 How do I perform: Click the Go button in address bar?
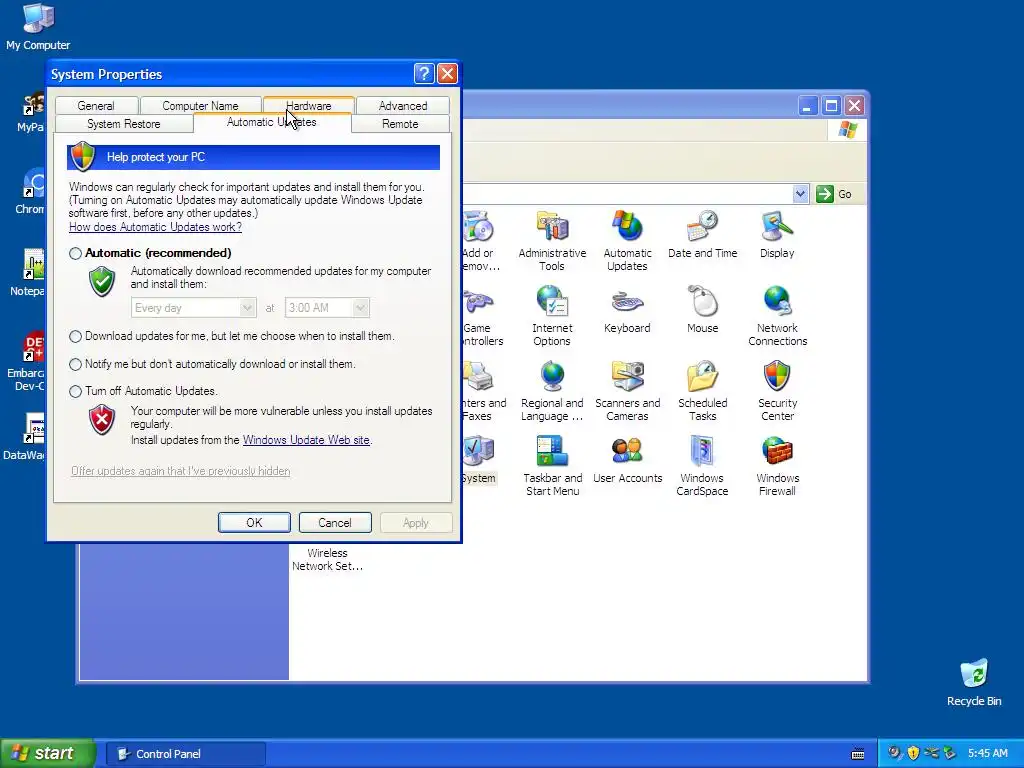(835, 194)
